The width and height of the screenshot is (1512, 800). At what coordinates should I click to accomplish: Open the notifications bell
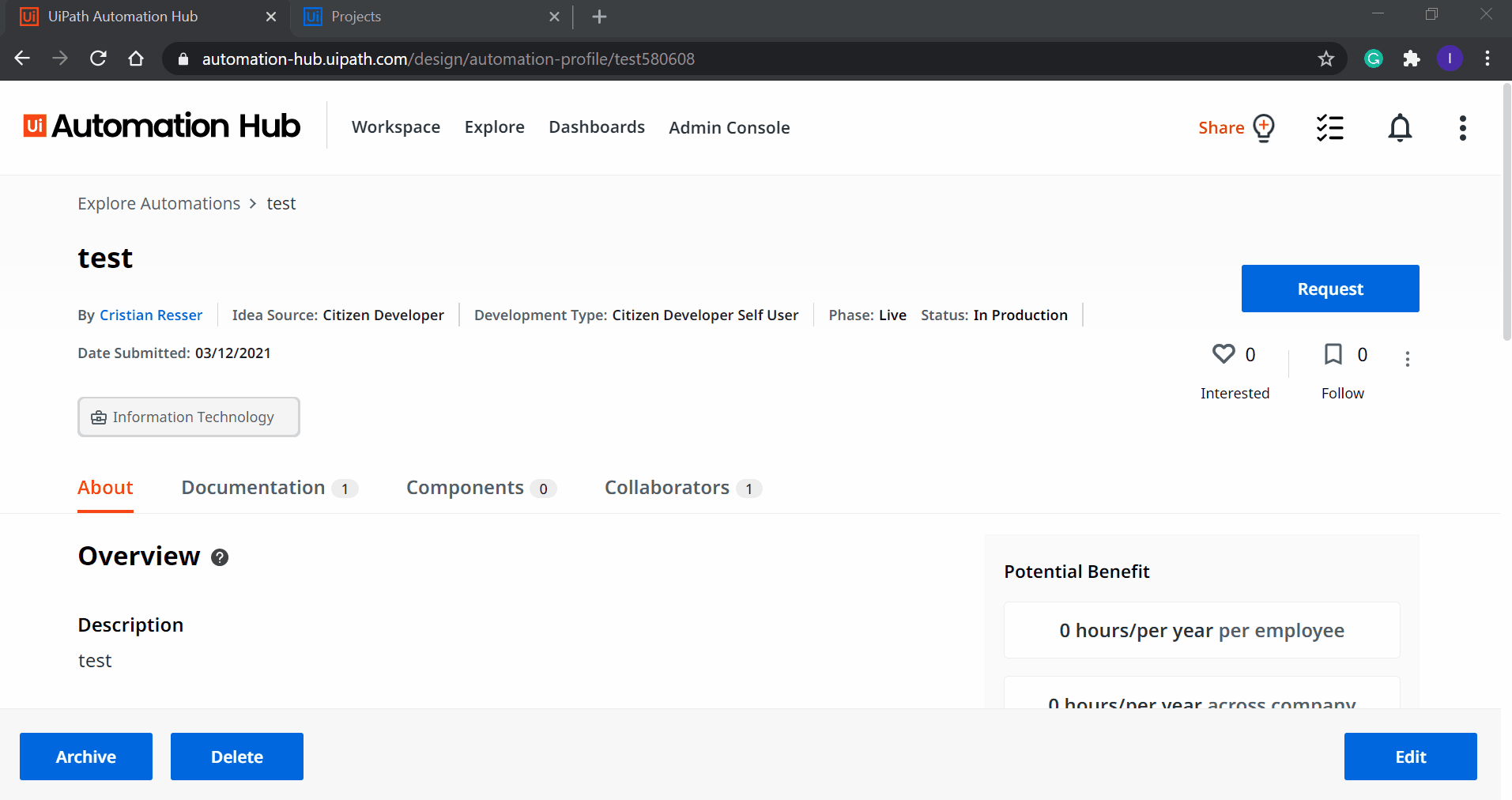click(1400, 127)
